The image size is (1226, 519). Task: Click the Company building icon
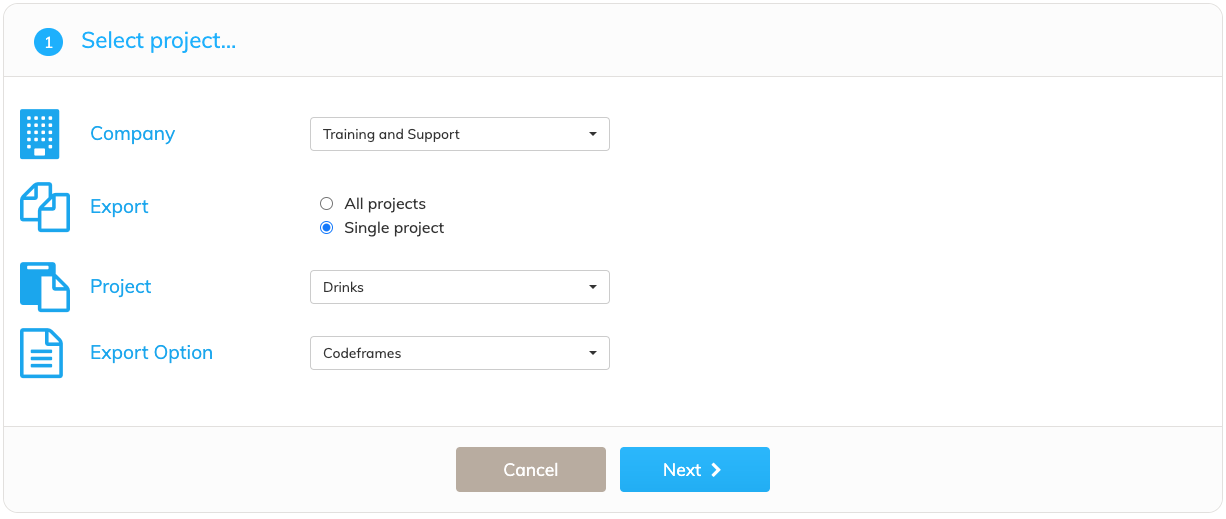pos(40,134)
